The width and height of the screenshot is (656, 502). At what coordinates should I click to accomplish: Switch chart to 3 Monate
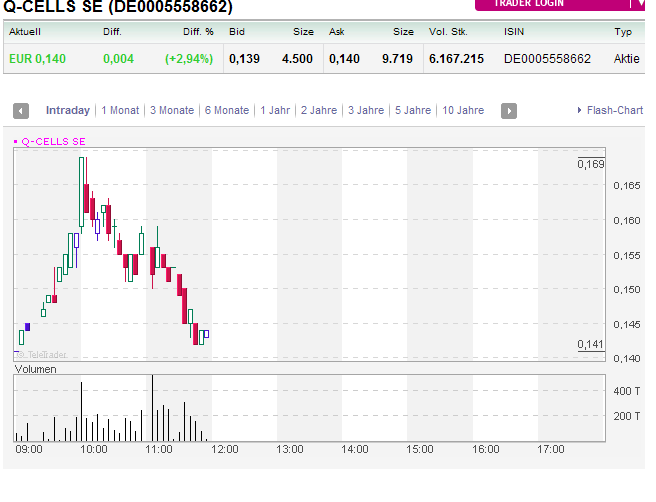click(172, 110)
